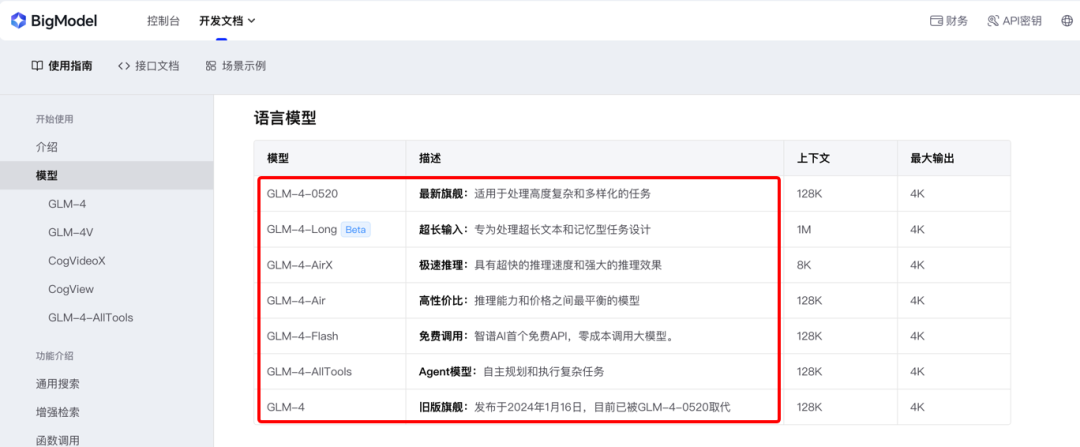Click GLM-4 in the table's last row
This screenshot has height=447, width=1080.
pos(286,407)
